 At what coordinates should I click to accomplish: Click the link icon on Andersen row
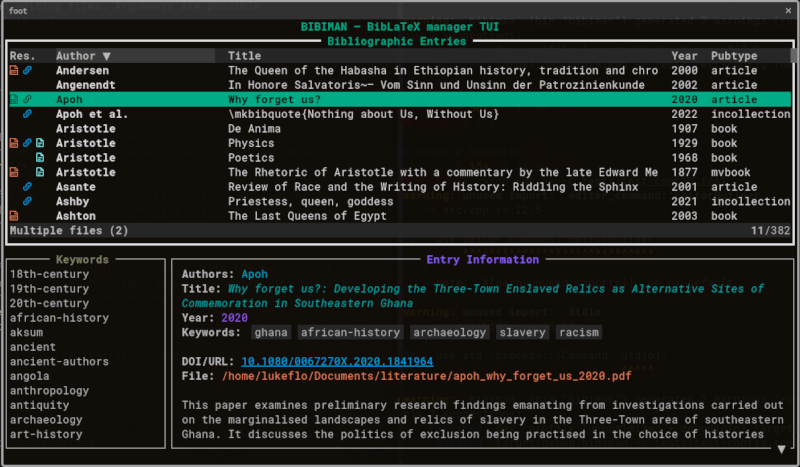click(28, 71)
